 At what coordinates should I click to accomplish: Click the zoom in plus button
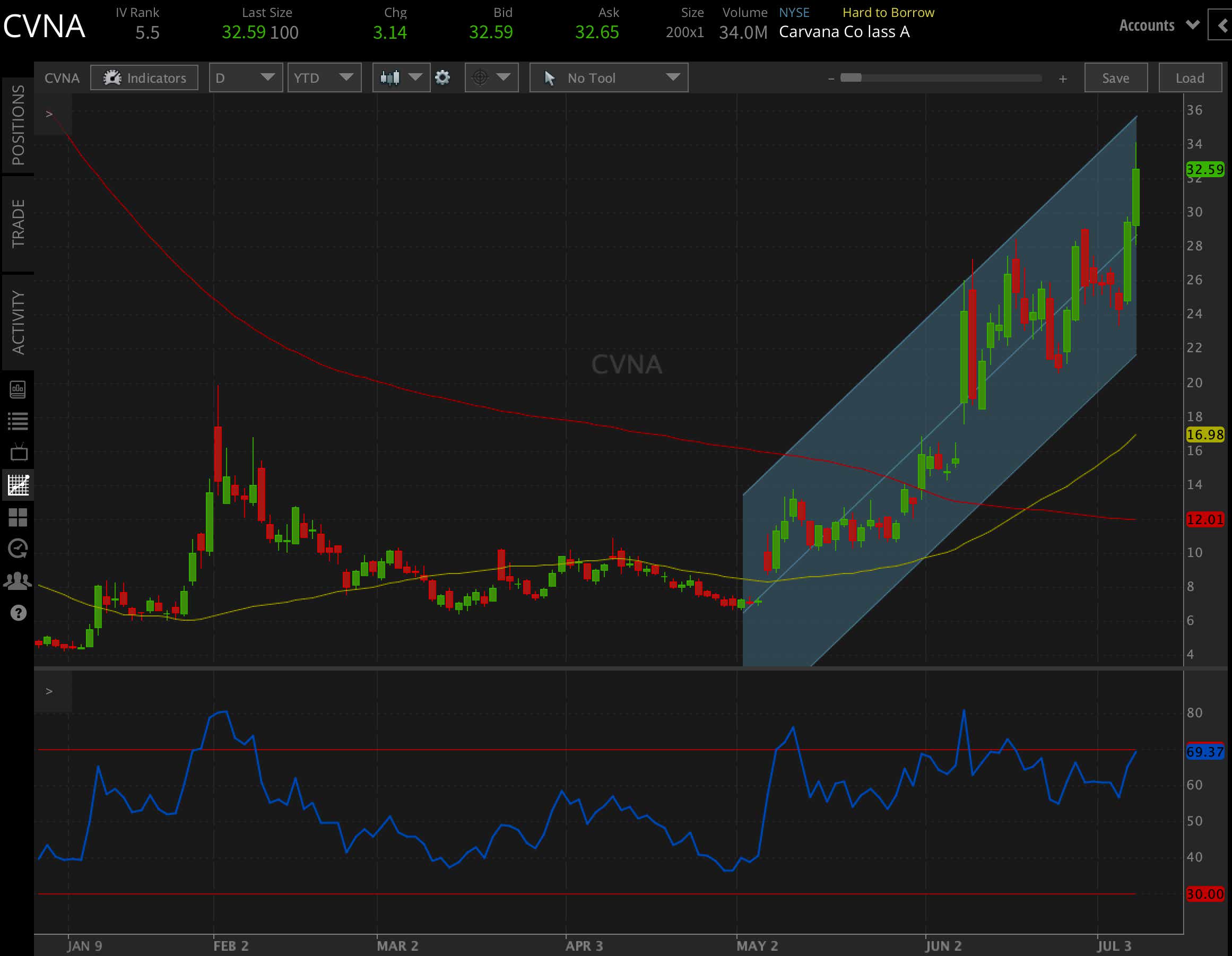[1063, 79]
